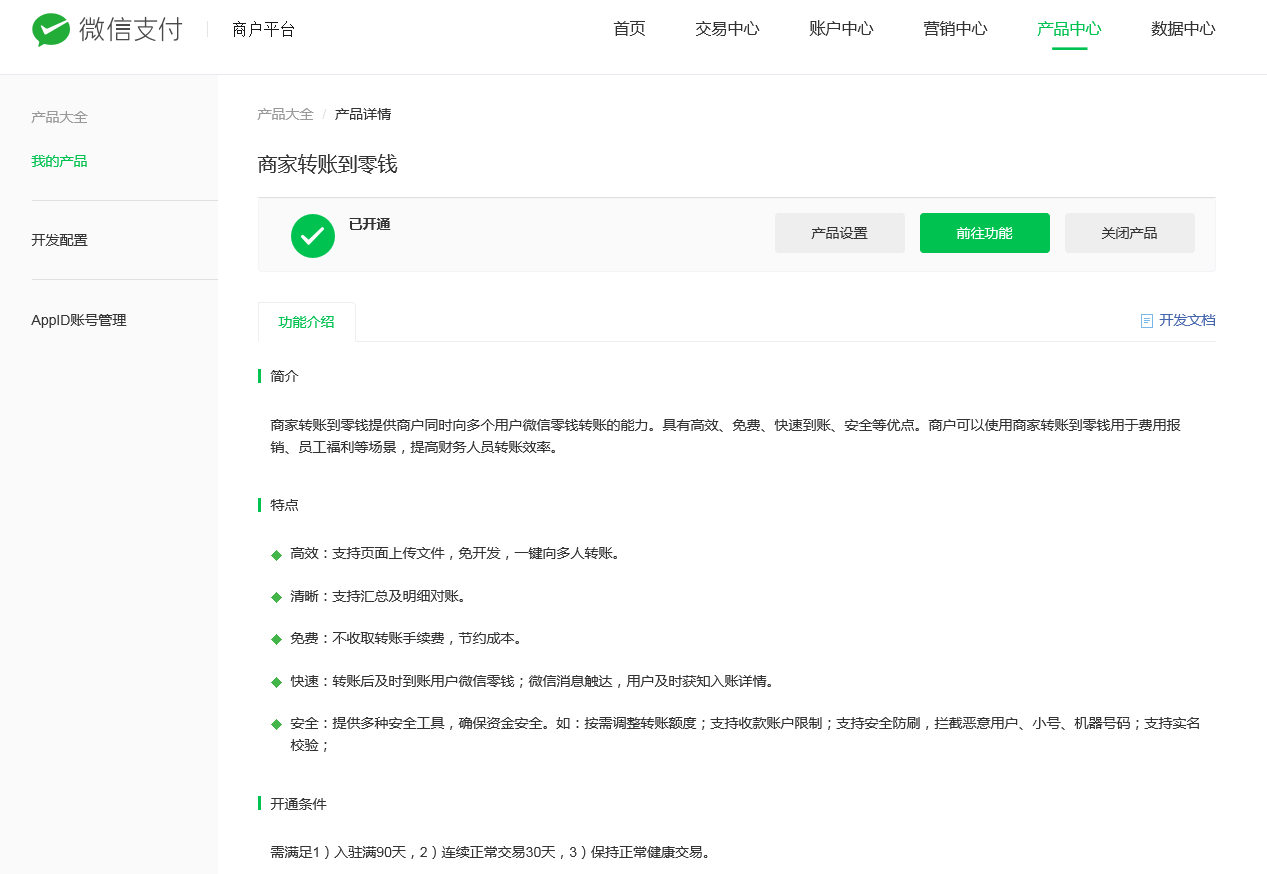Open AppID账号管理 in the sidebar

(79, 320)
